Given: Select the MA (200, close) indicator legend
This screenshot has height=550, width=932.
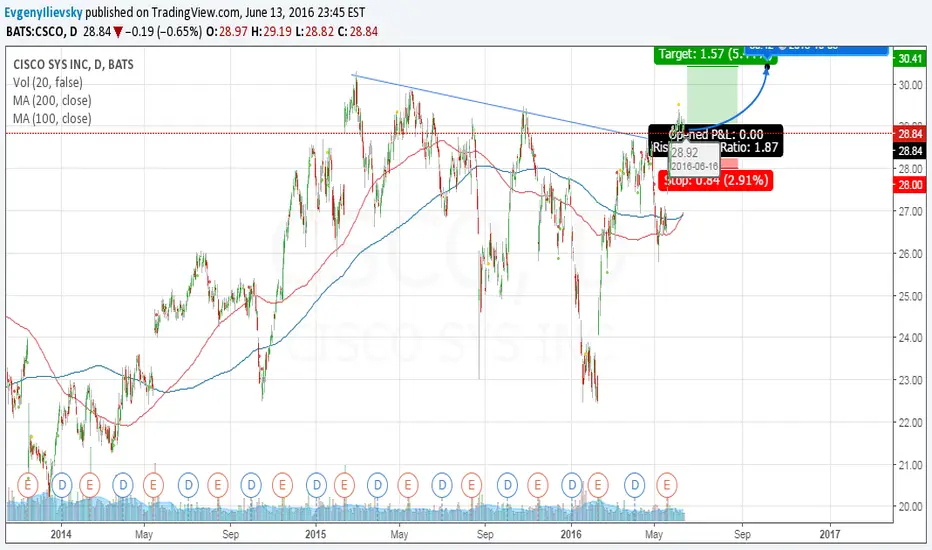Looking at the screenshot, I should [52, 100].
